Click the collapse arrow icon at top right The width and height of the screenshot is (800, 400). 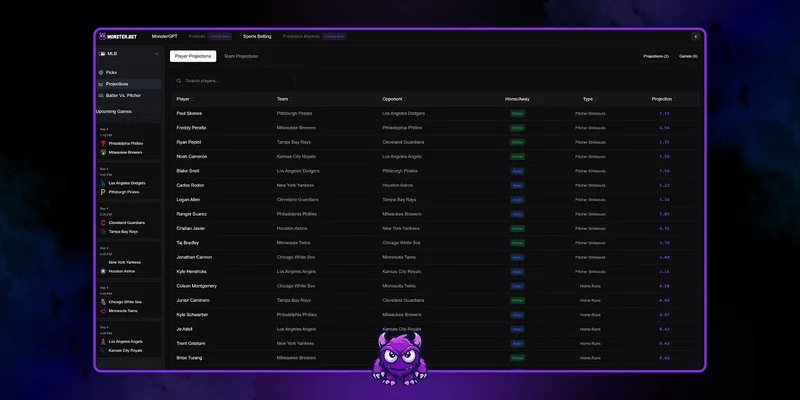pos(695,37)
